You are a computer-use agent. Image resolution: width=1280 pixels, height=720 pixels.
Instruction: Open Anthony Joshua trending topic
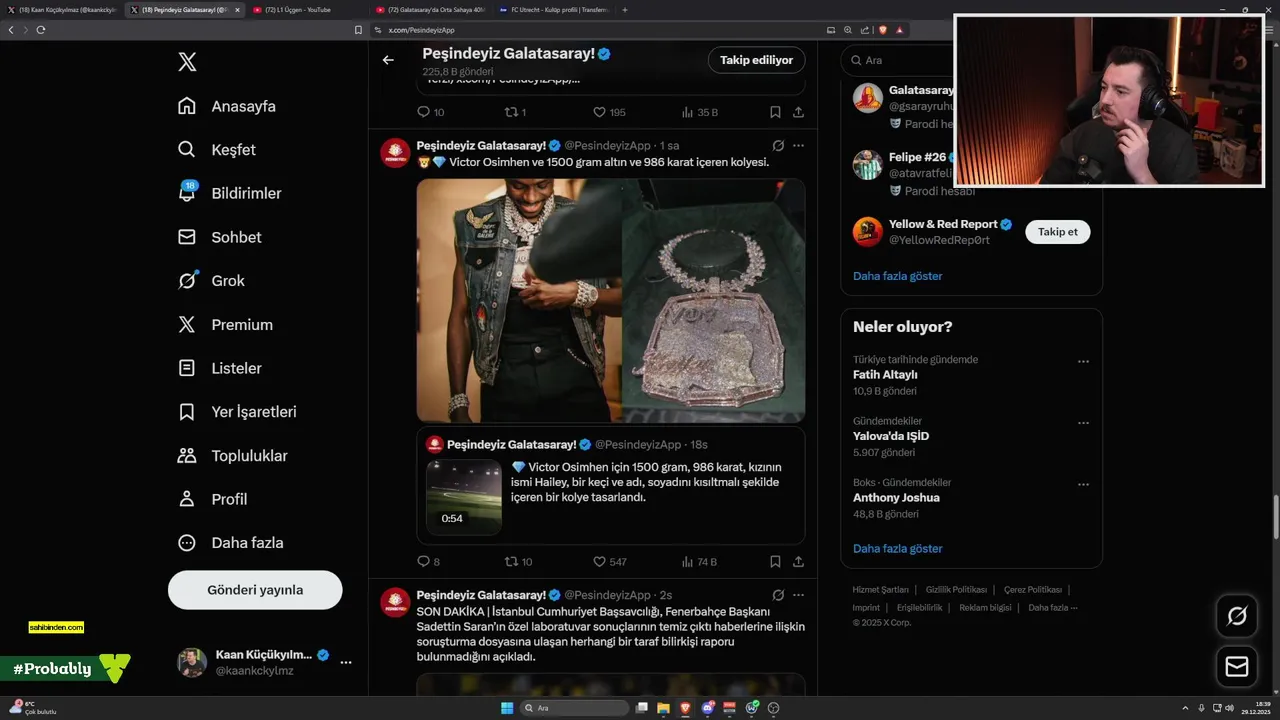[896, 498]
